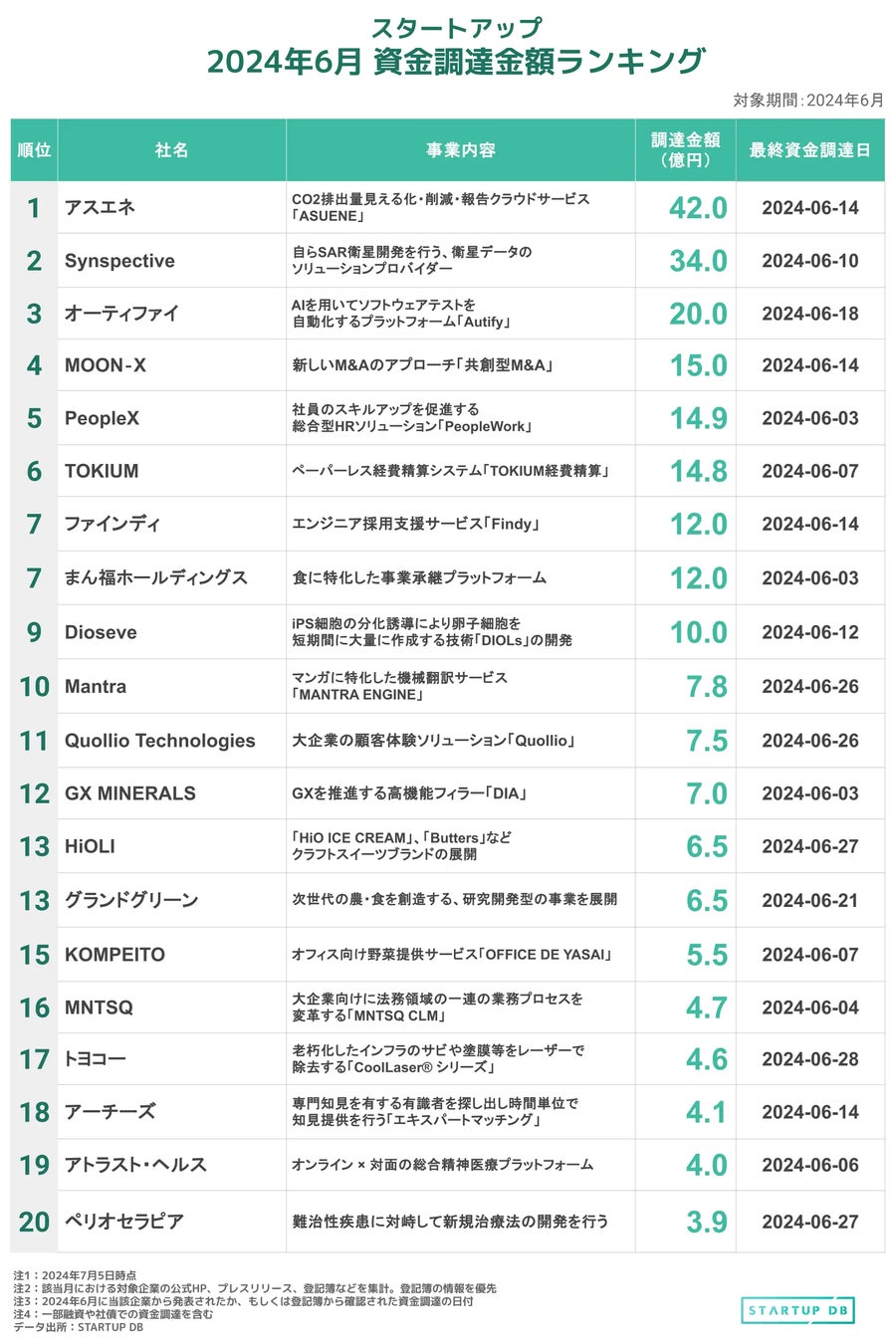The height and width of the screenshot is (1344, 896).
Task: Select the オーティファイ company name
Action: 121,314
